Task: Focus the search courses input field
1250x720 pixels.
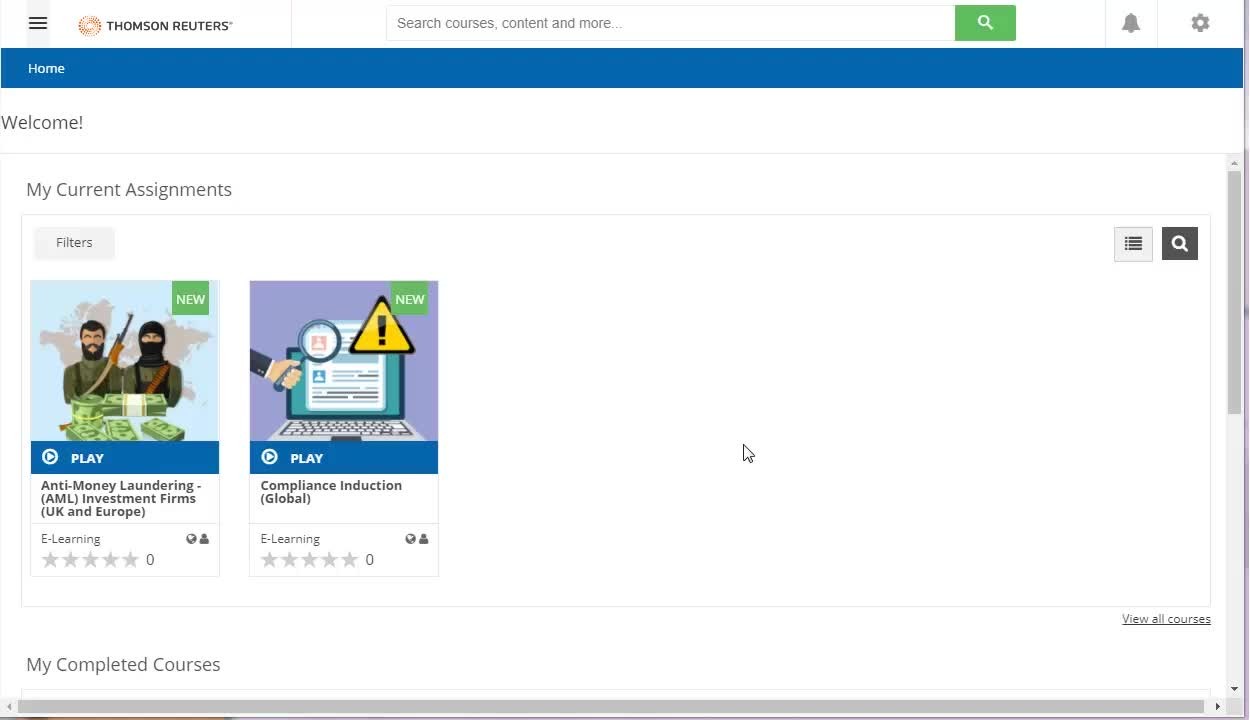Action: coord(670,23)
